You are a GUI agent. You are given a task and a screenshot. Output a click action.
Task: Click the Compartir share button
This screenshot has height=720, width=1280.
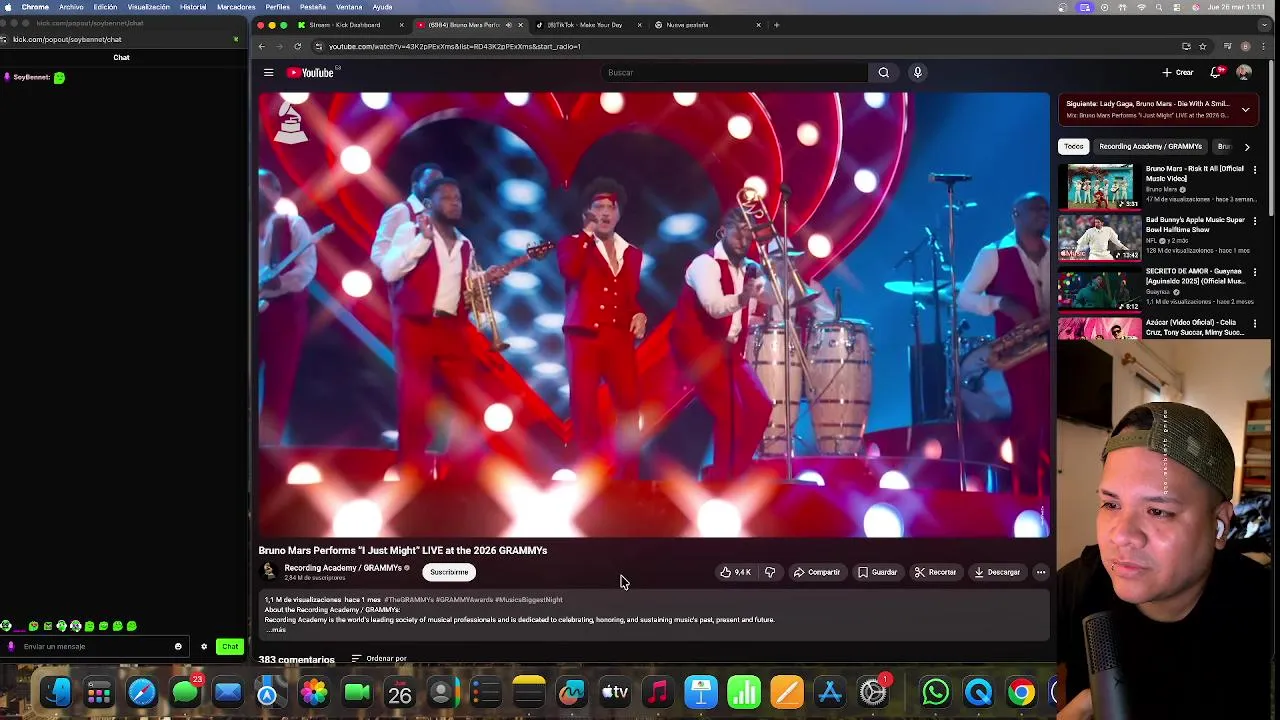pos(817,572)
